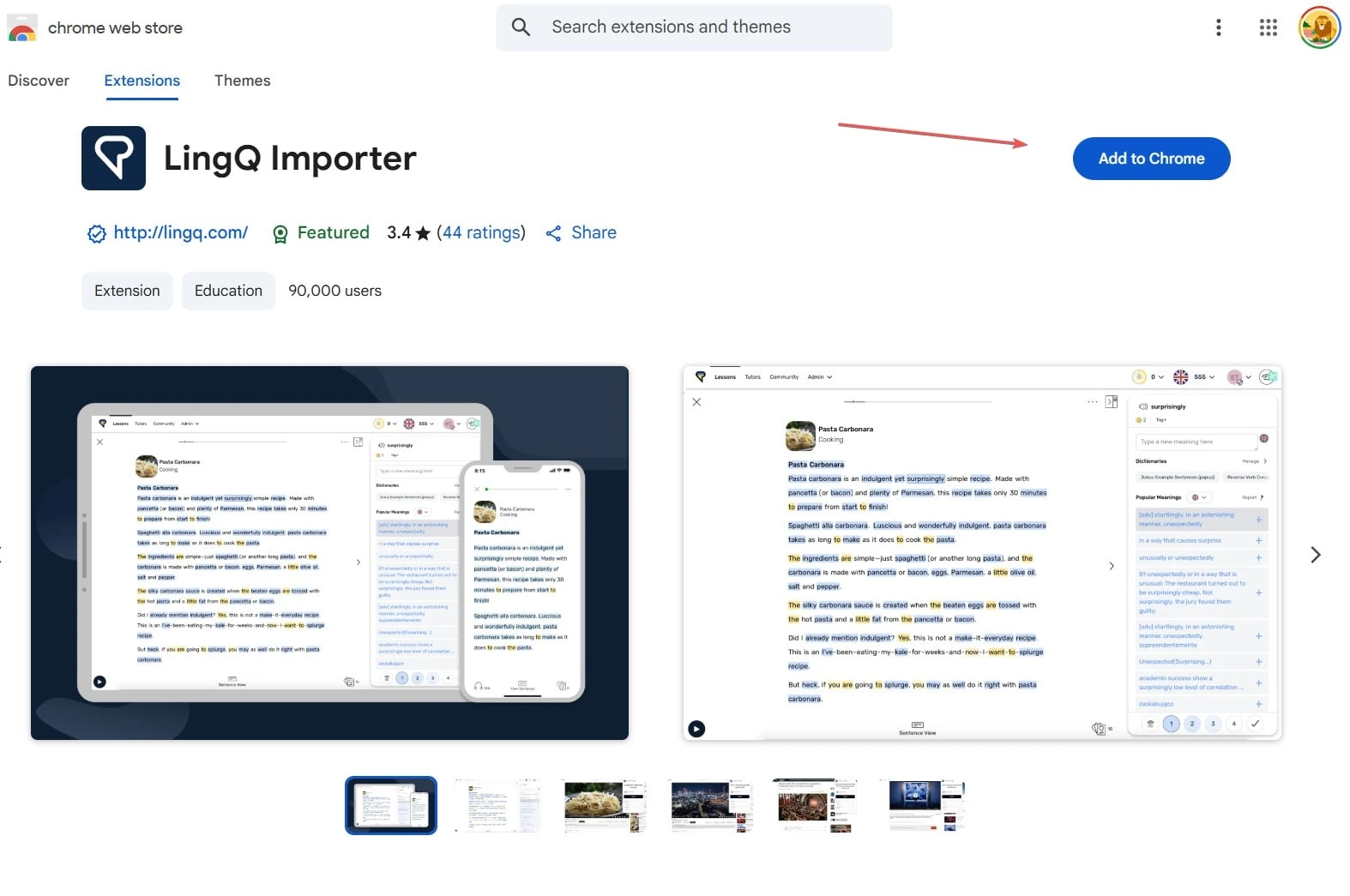Click the search magnifier icon
This screenshot has height=896, width=1350.
pyautogui.click(x=521, y=27)
